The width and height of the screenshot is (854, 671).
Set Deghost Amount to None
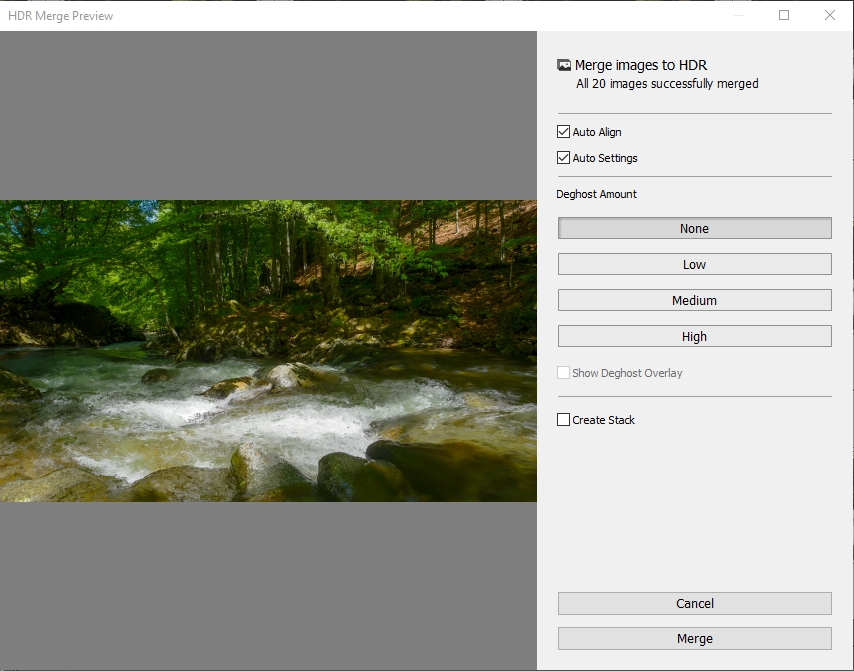pyautogui.click(x=694, y=228)
